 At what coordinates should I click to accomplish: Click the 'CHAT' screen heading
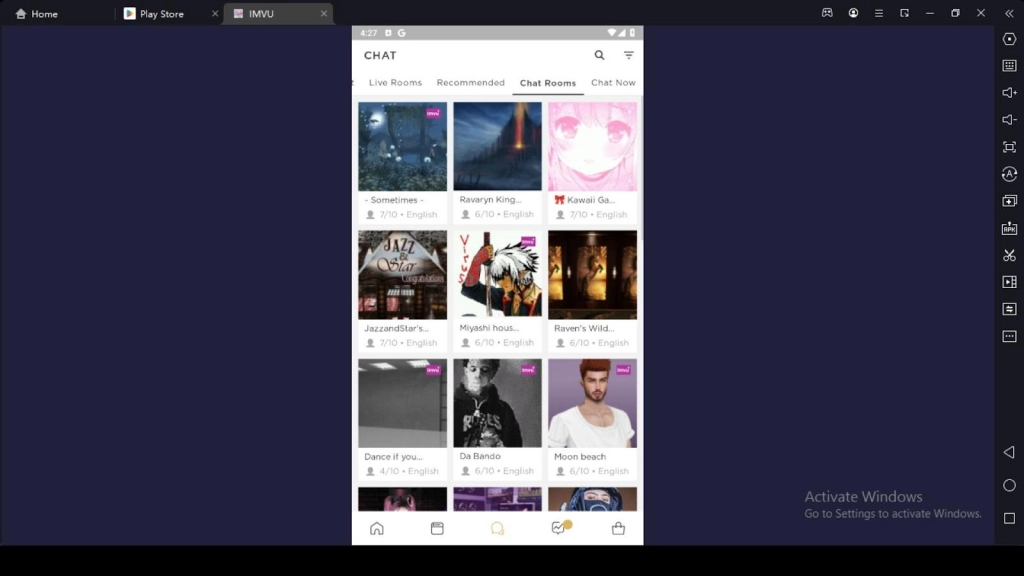pyautogui.click(x=380, y=56)
